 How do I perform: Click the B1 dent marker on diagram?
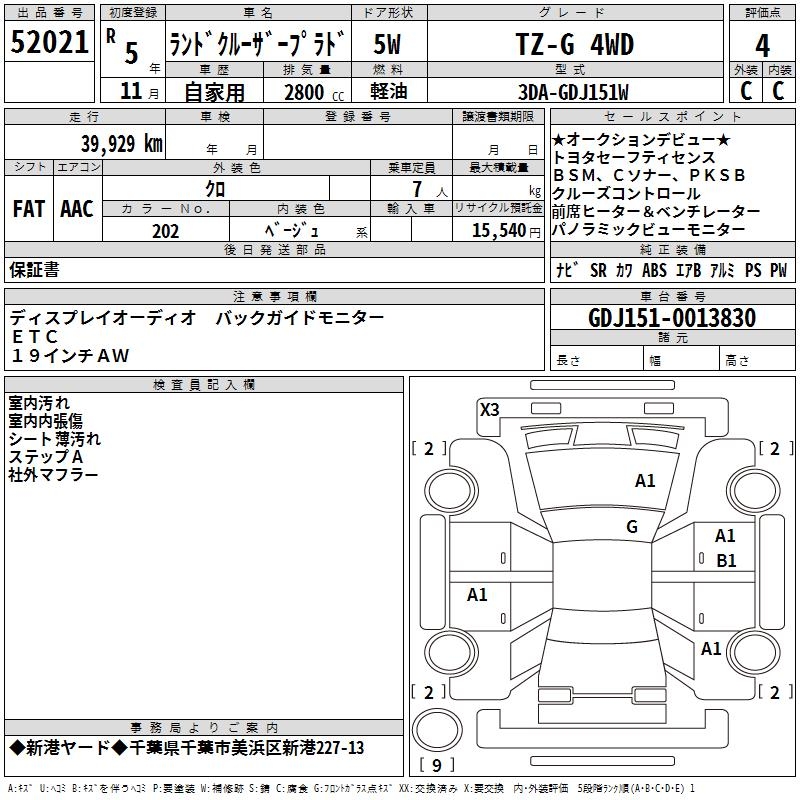[726, 561]
